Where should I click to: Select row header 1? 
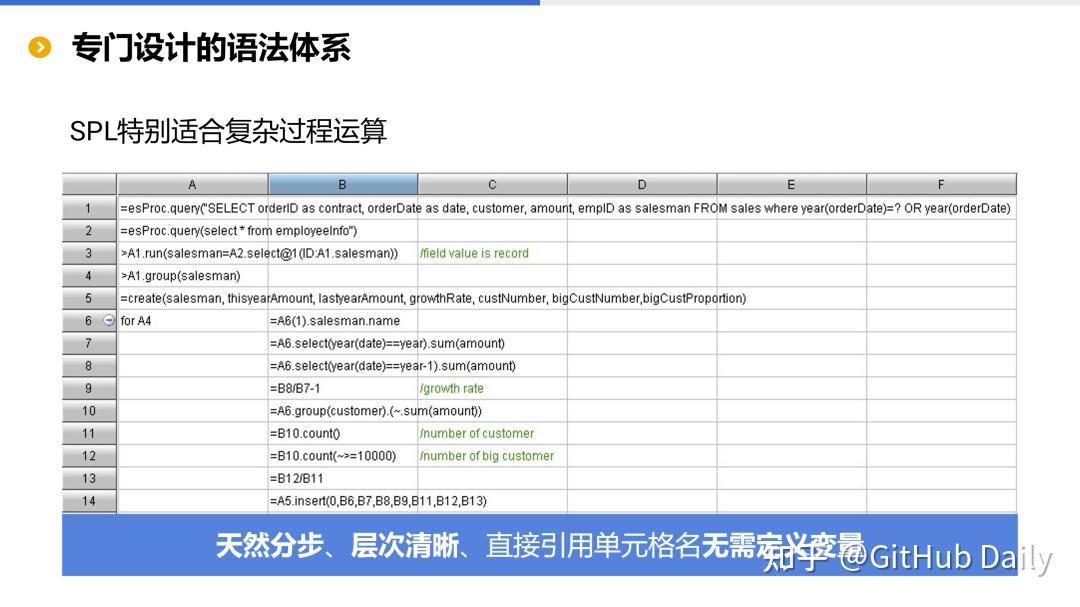pos(89,208)
